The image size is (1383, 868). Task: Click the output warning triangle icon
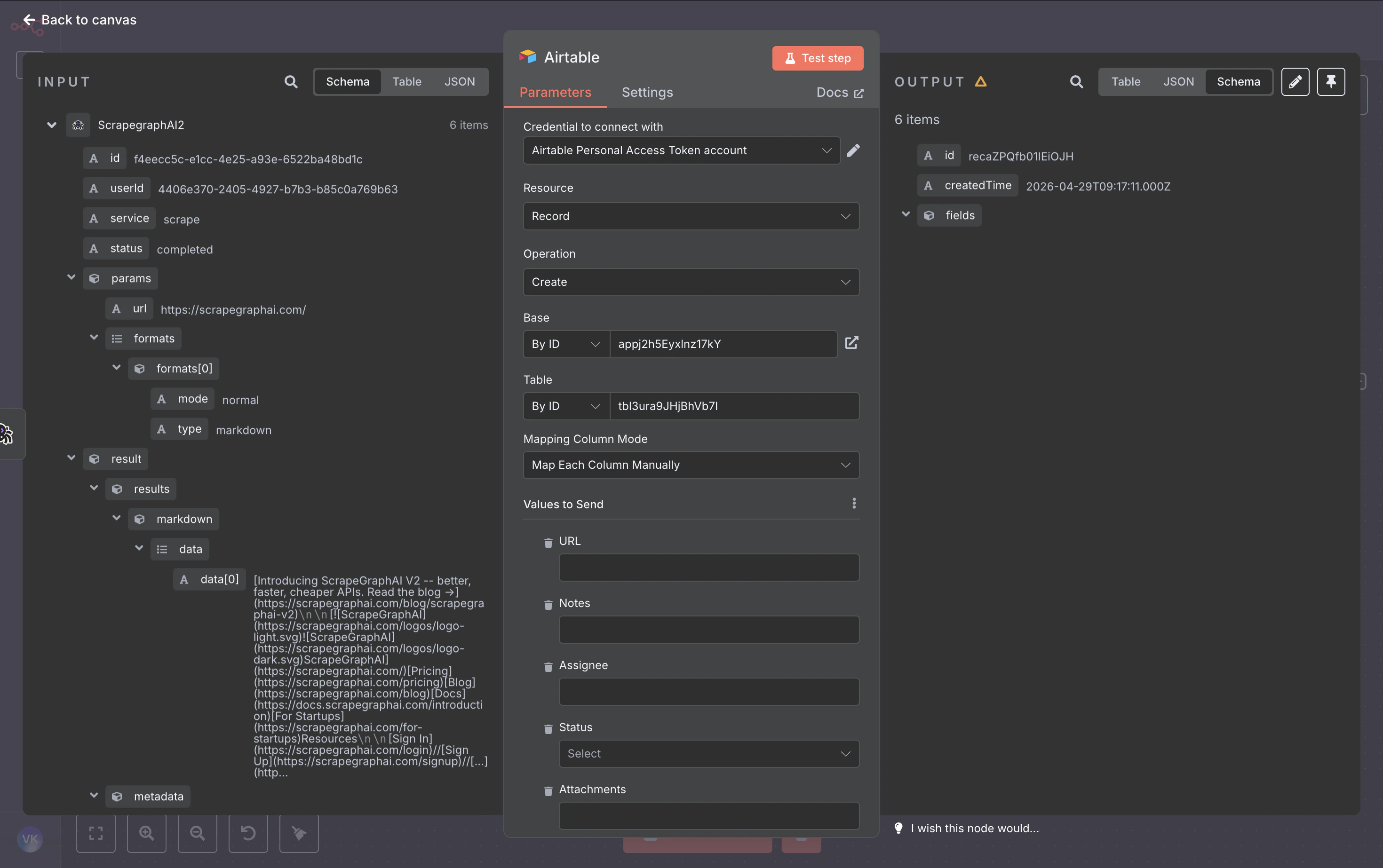[x=981, y=81]
